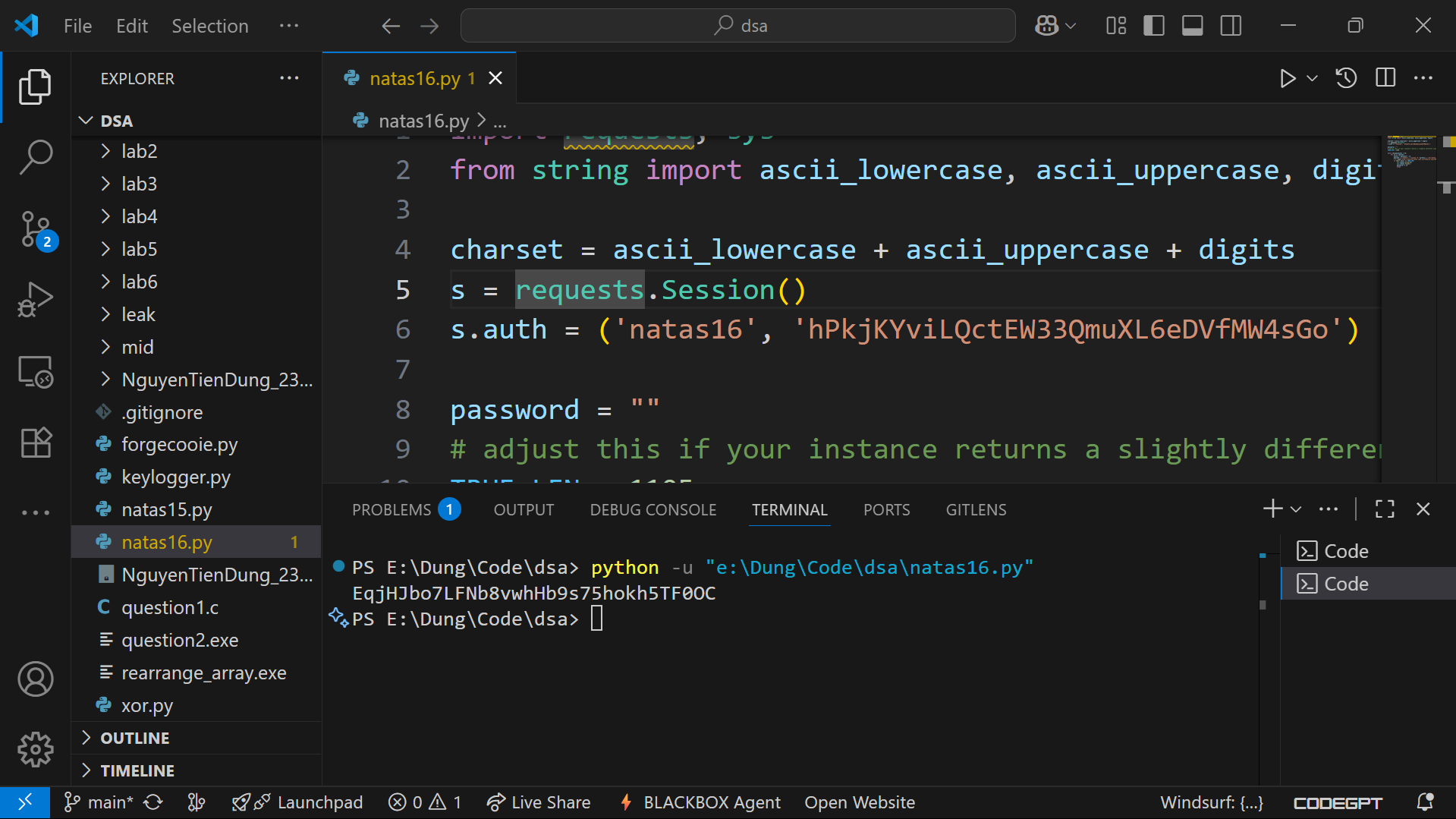Open the Source Control view
Image resolution: width=1456 pixels, height=819 pixels.
36,228
